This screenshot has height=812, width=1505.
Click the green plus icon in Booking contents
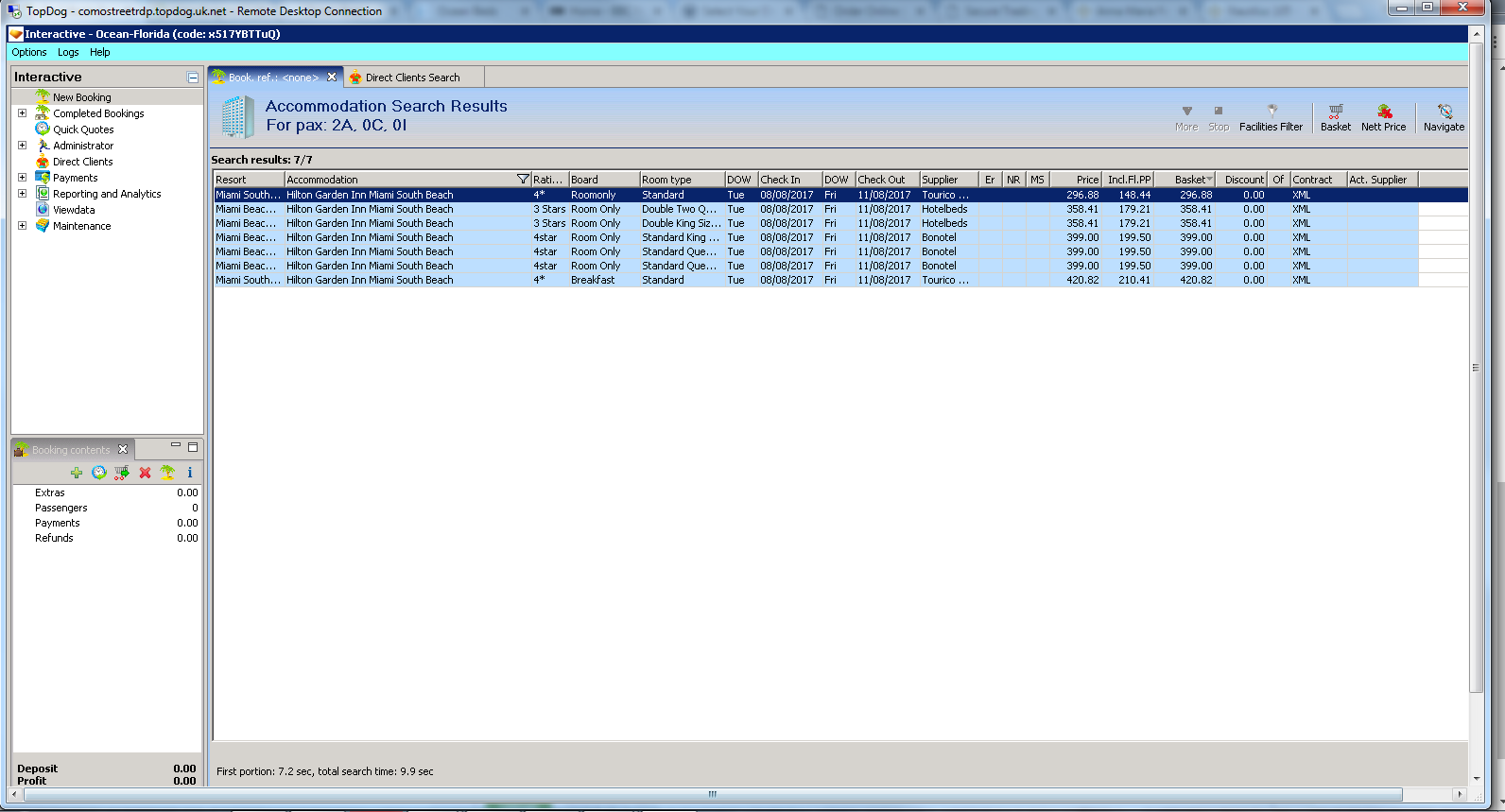[x=77, y=473]
